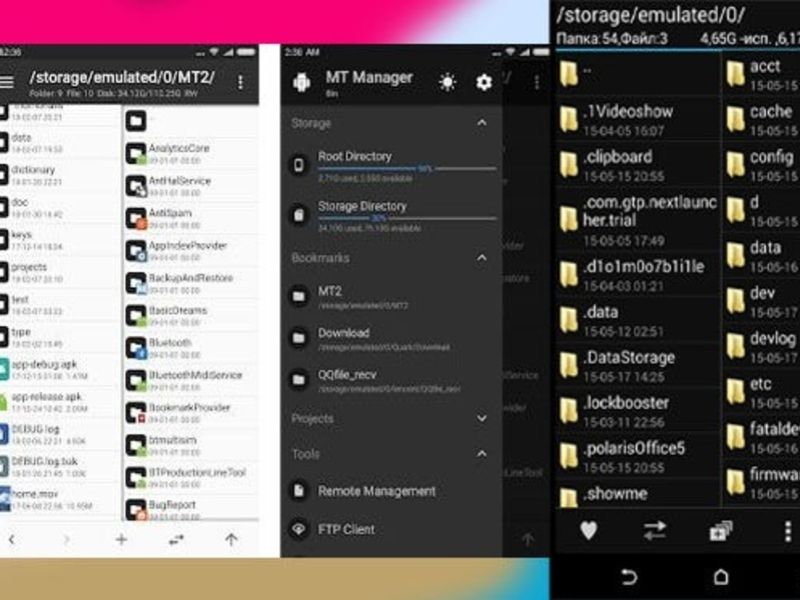Open BluetoothMidiService entry
Viewport: 800px width, 600px height.
192,380
